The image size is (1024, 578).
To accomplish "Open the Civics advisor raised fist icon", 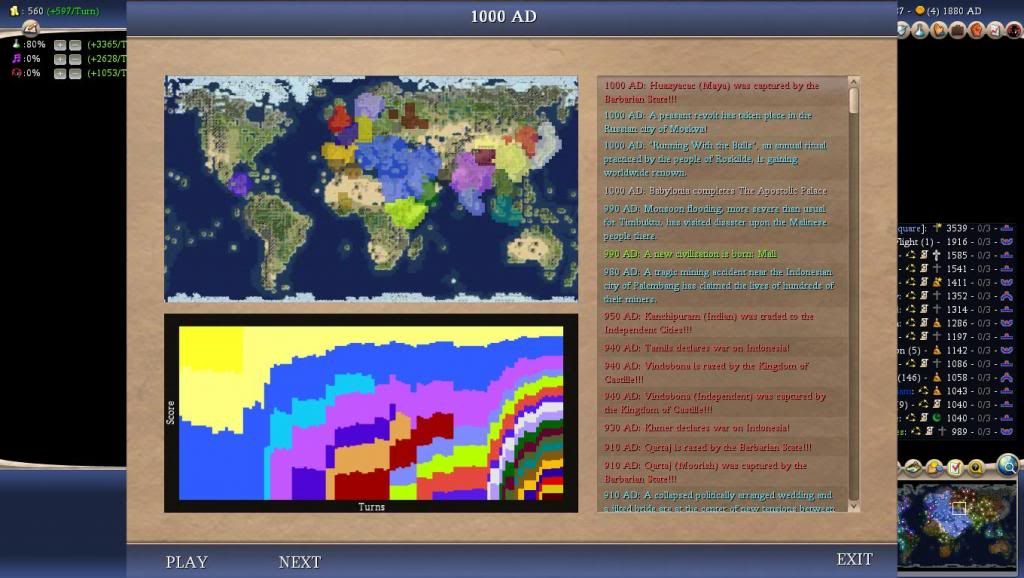I will (976, 30).
